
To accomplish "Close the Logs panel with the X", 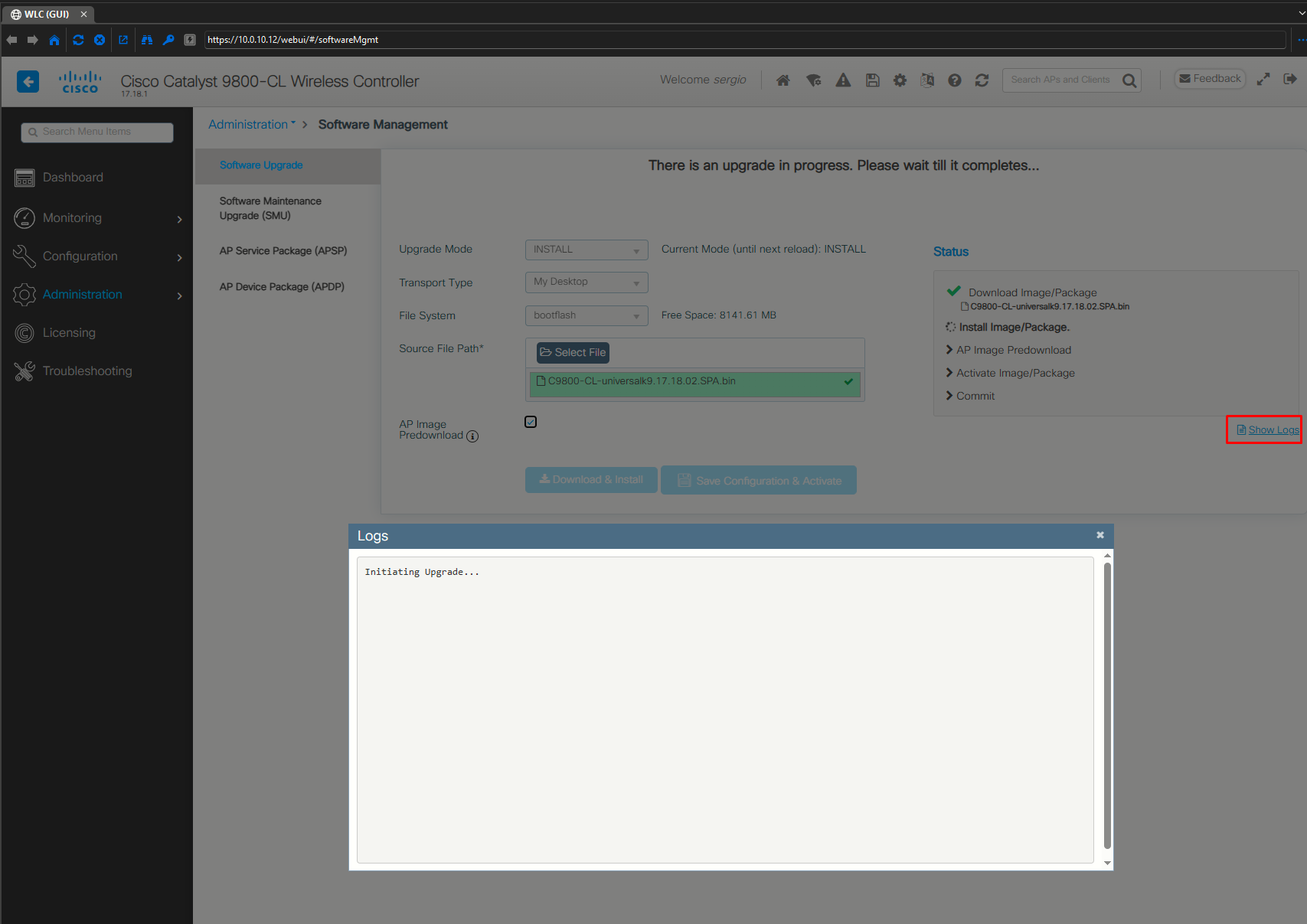I will click(x=1100, y=535).
